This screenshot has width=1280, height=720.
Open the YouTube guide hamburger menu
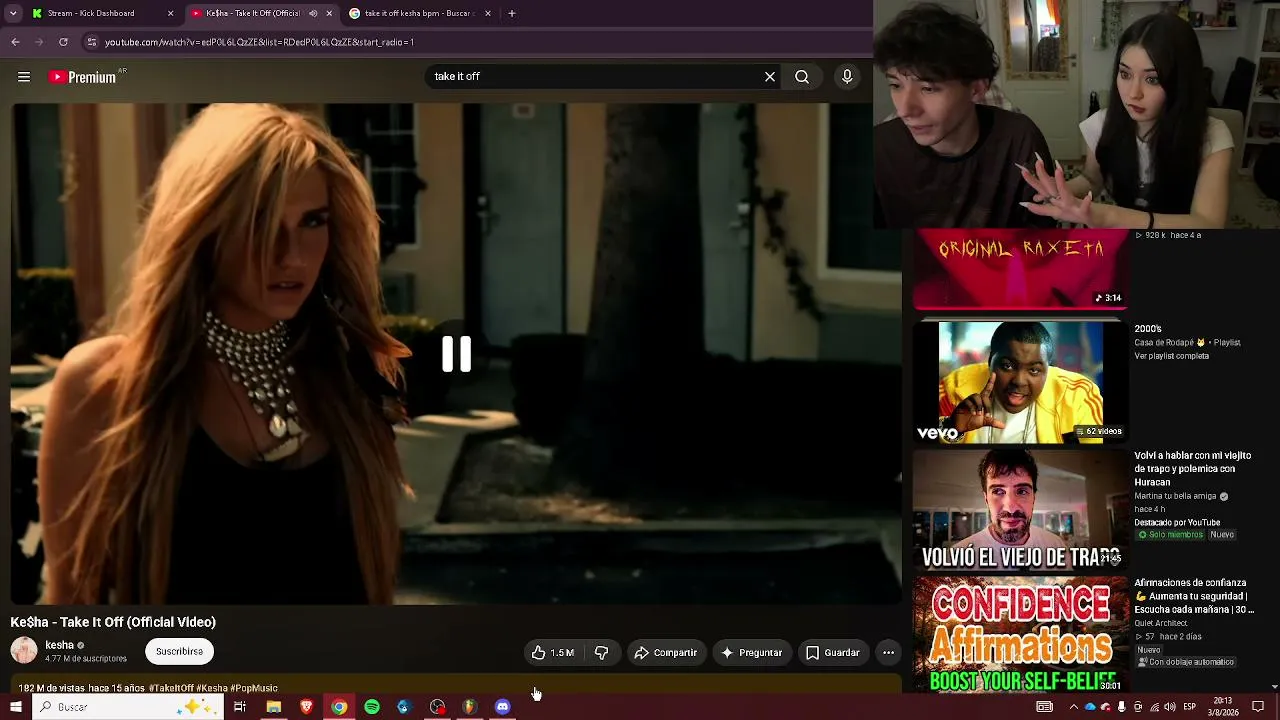24,77
